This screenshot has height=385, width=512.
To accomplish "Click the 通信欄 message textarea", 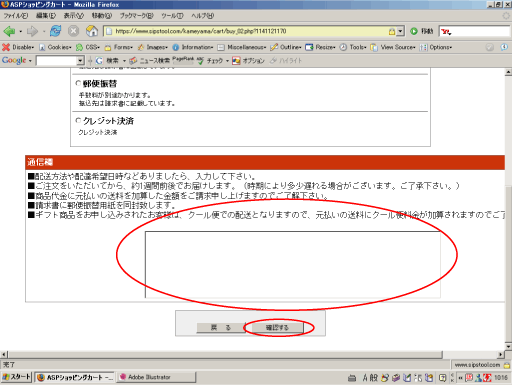I will pyautogui.click(x=293, y=264).
